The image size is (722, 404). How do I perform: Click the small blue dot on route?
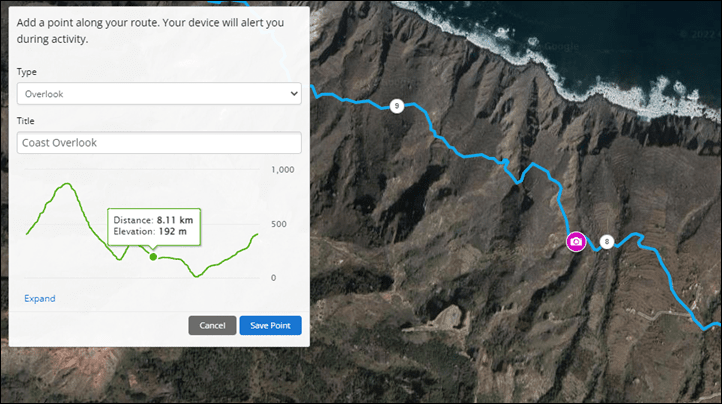click(506, 161)
